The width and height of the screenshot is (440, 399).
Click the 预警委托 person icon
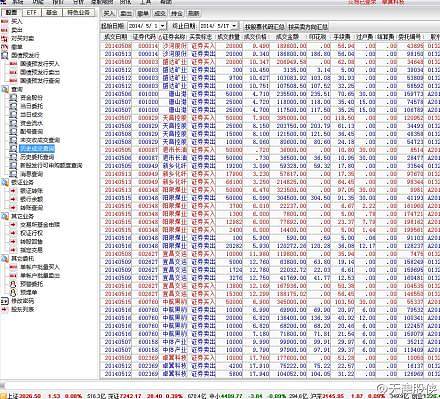(13, 284)
